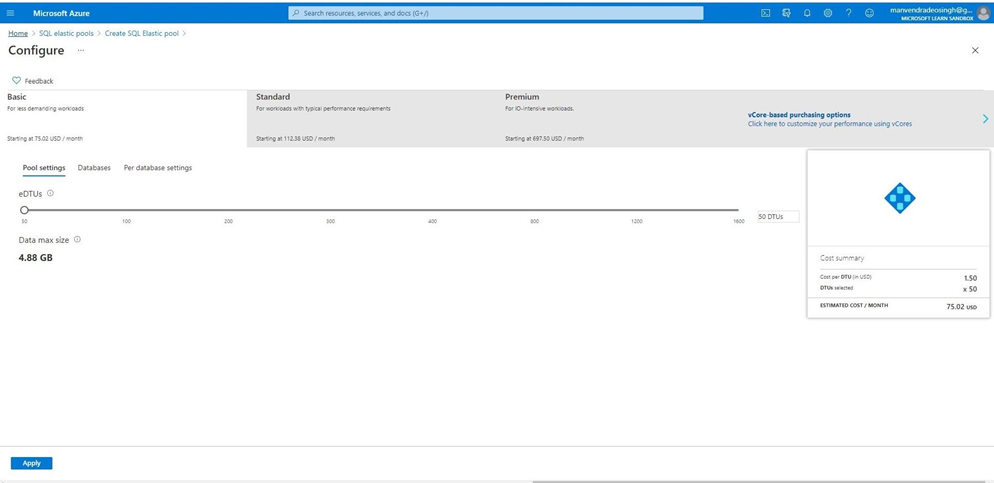Click the Apply button
The image size is (994, 483).
click(x=32, y=463)
